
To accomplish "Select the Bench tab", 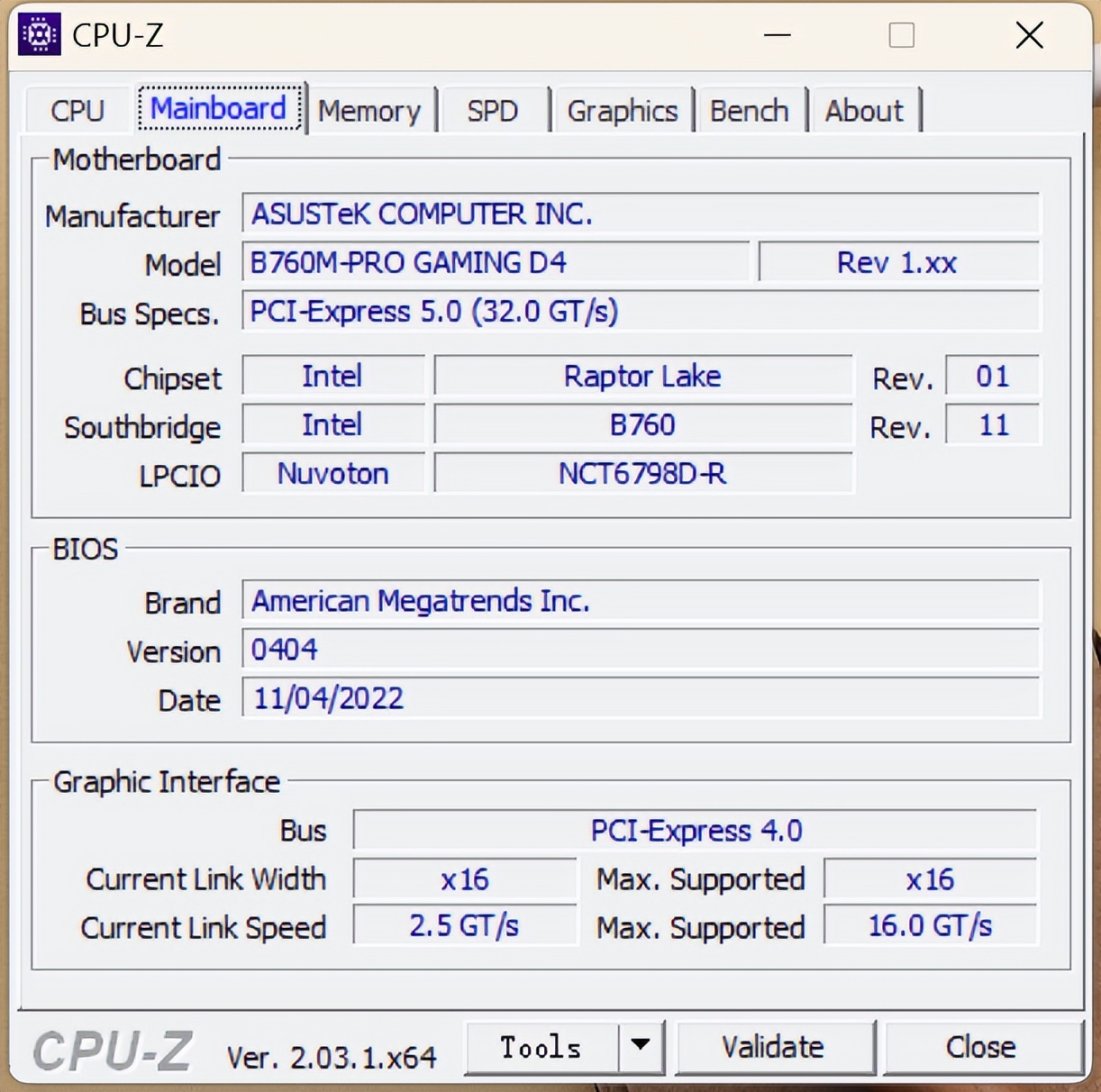I will (x=750, y=109).
